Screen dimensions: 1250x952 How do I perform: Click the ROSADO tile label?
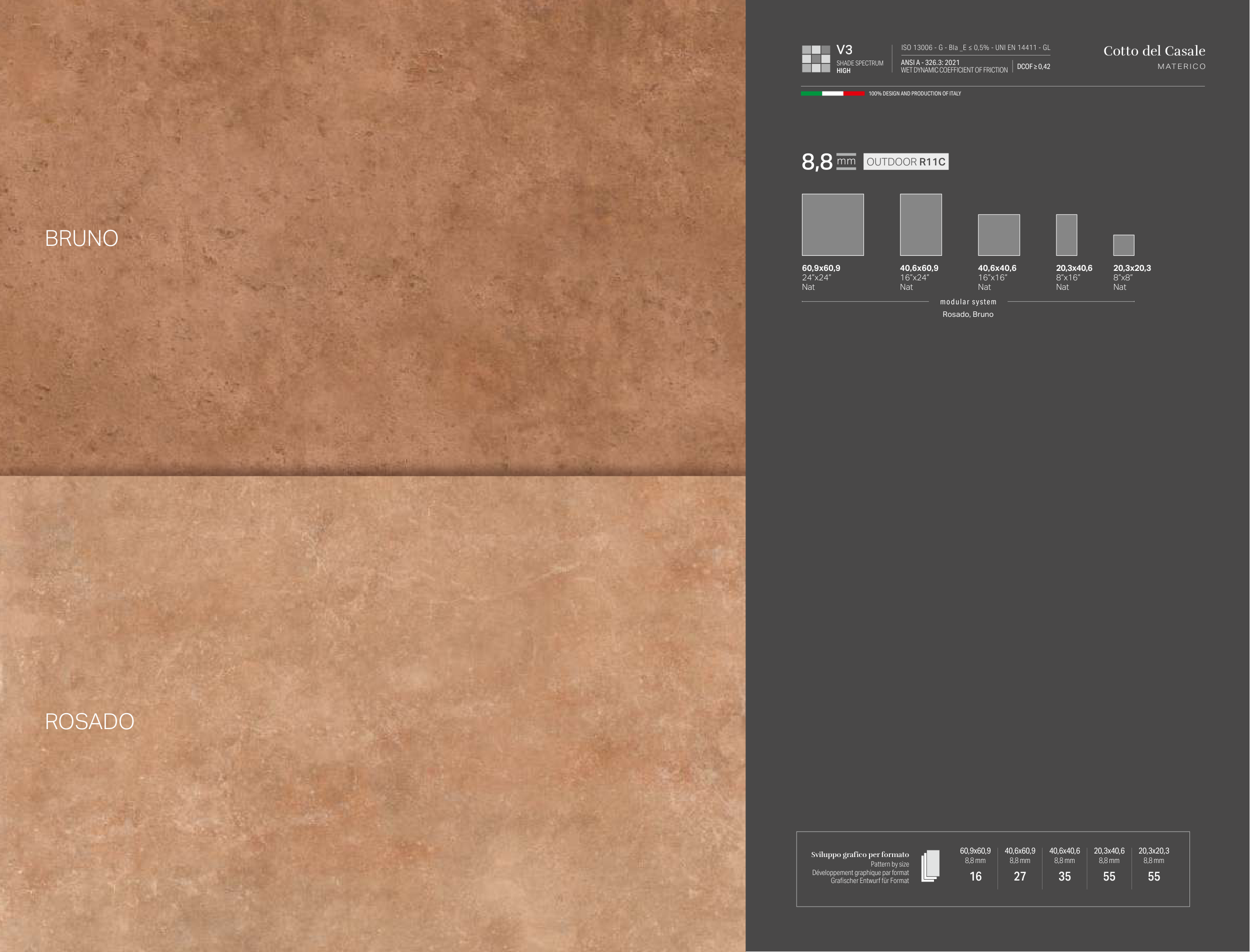[x=89, y=721]
